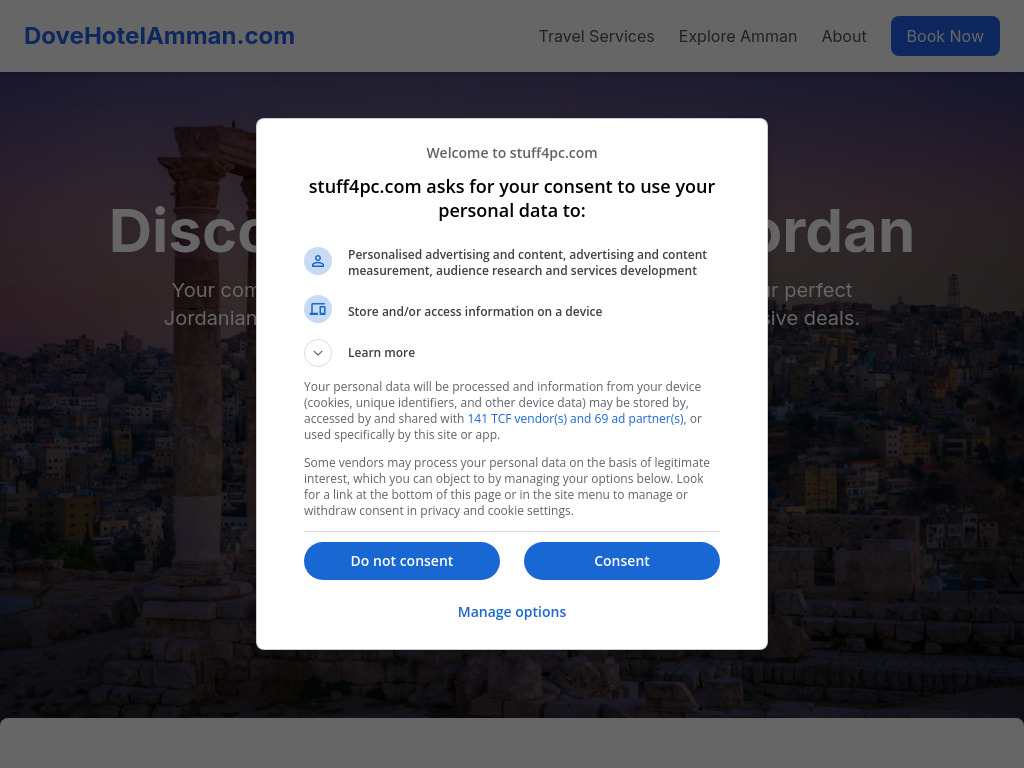
Task: Click the "Welcome to stuff4pc.com" dialog header
Action: point(512,153)
